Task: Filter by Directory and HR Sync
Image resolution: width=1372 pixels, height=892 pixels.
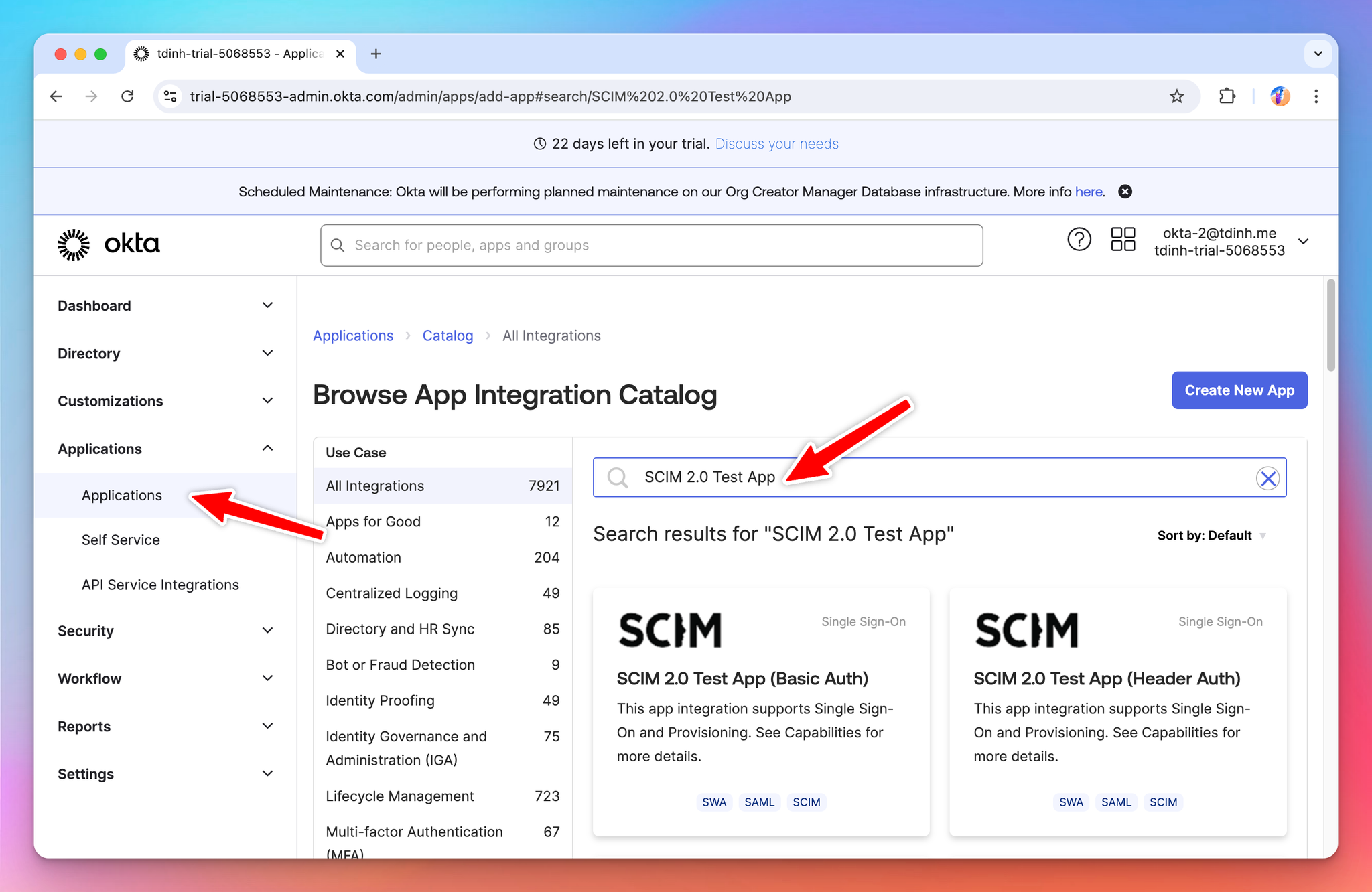Action: (443, 629)
